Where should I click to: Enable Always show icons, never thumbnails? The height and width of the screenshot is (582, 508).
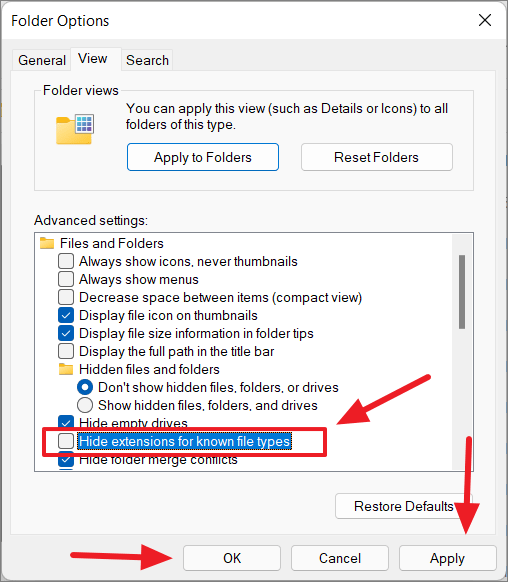click(x=66, y=261)
